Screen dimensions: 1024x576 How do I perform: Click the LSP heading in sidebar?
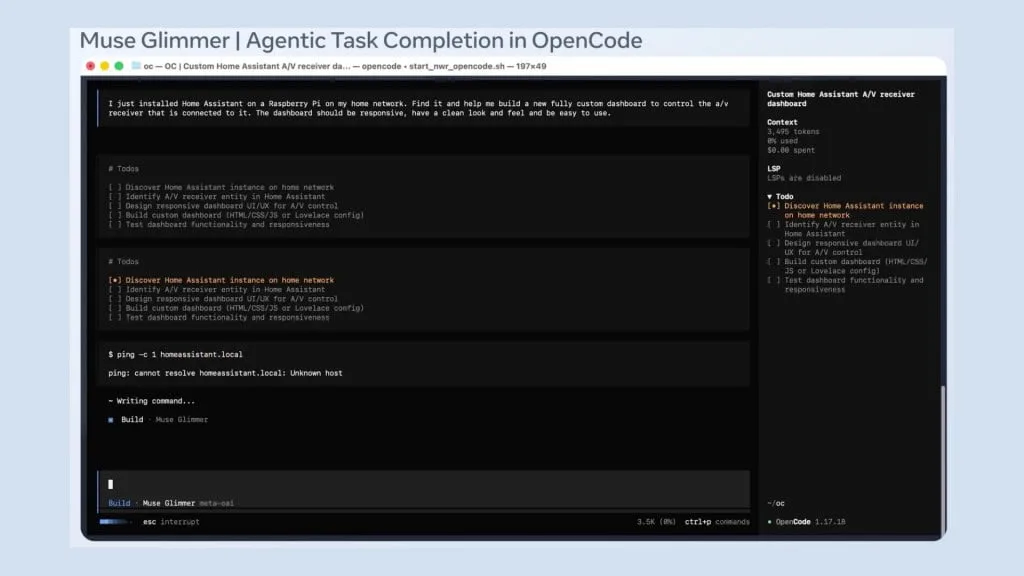[773, 168]
